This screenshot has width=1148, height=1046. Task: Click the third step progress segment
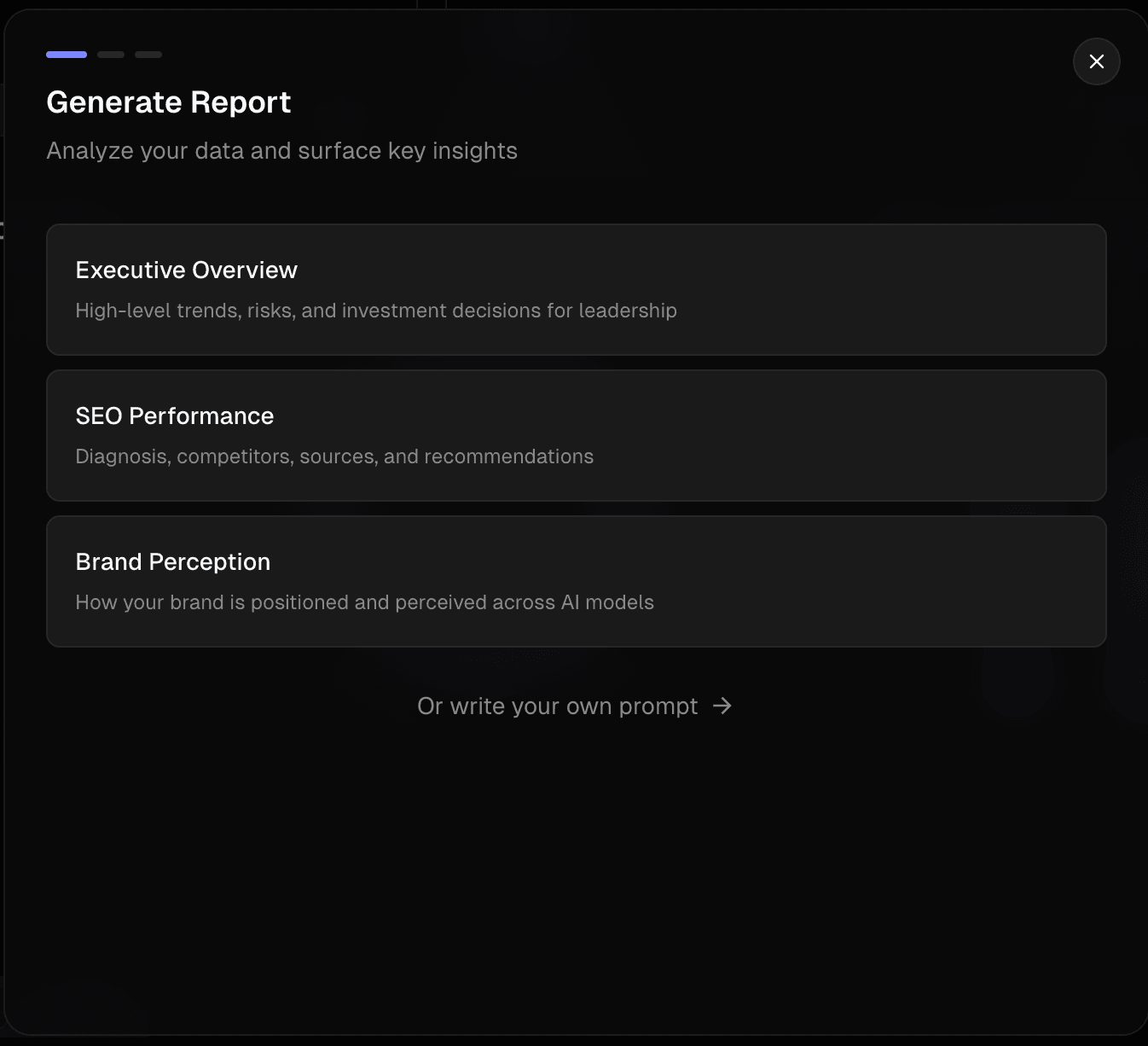click(148, 54)
